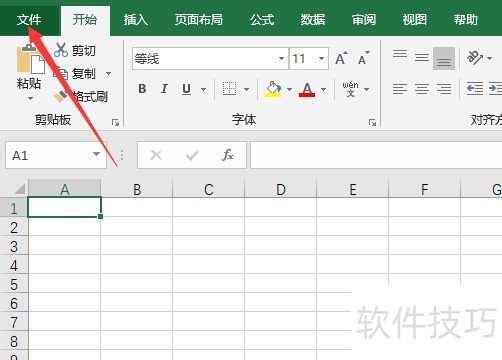The image size is (502, 360).
Task: Open the 字体 dialog launcher
Action: click(372, 123)
